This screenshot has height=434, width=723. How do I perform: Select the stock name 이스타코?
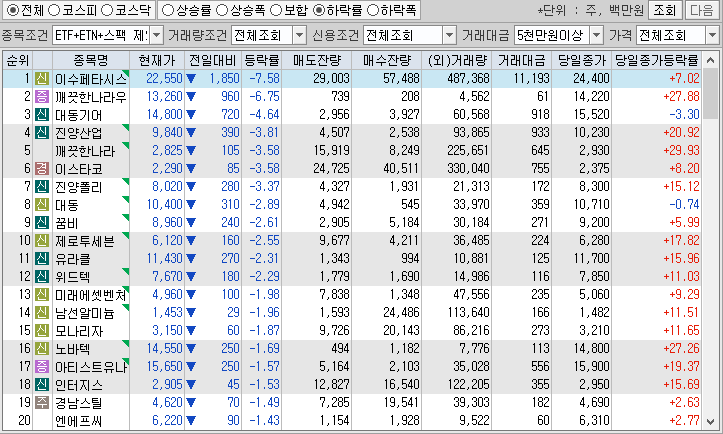(x=78, y=169)
